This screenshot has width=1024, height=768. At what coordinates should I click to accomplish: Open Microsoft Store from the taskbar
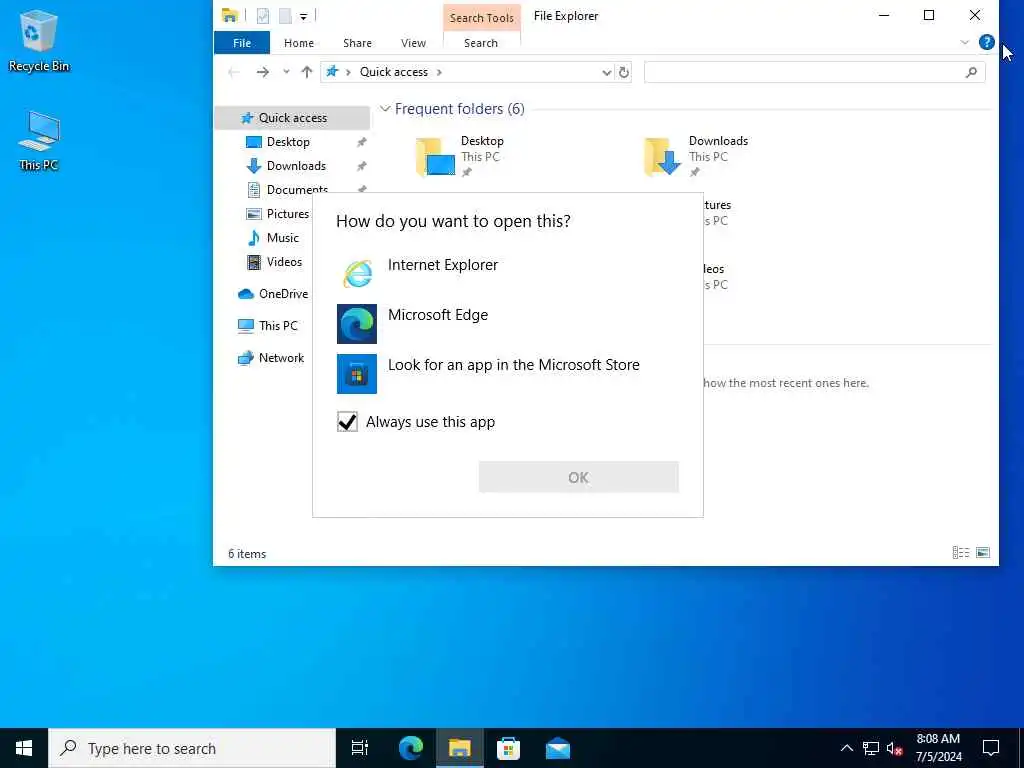[508, 748]
